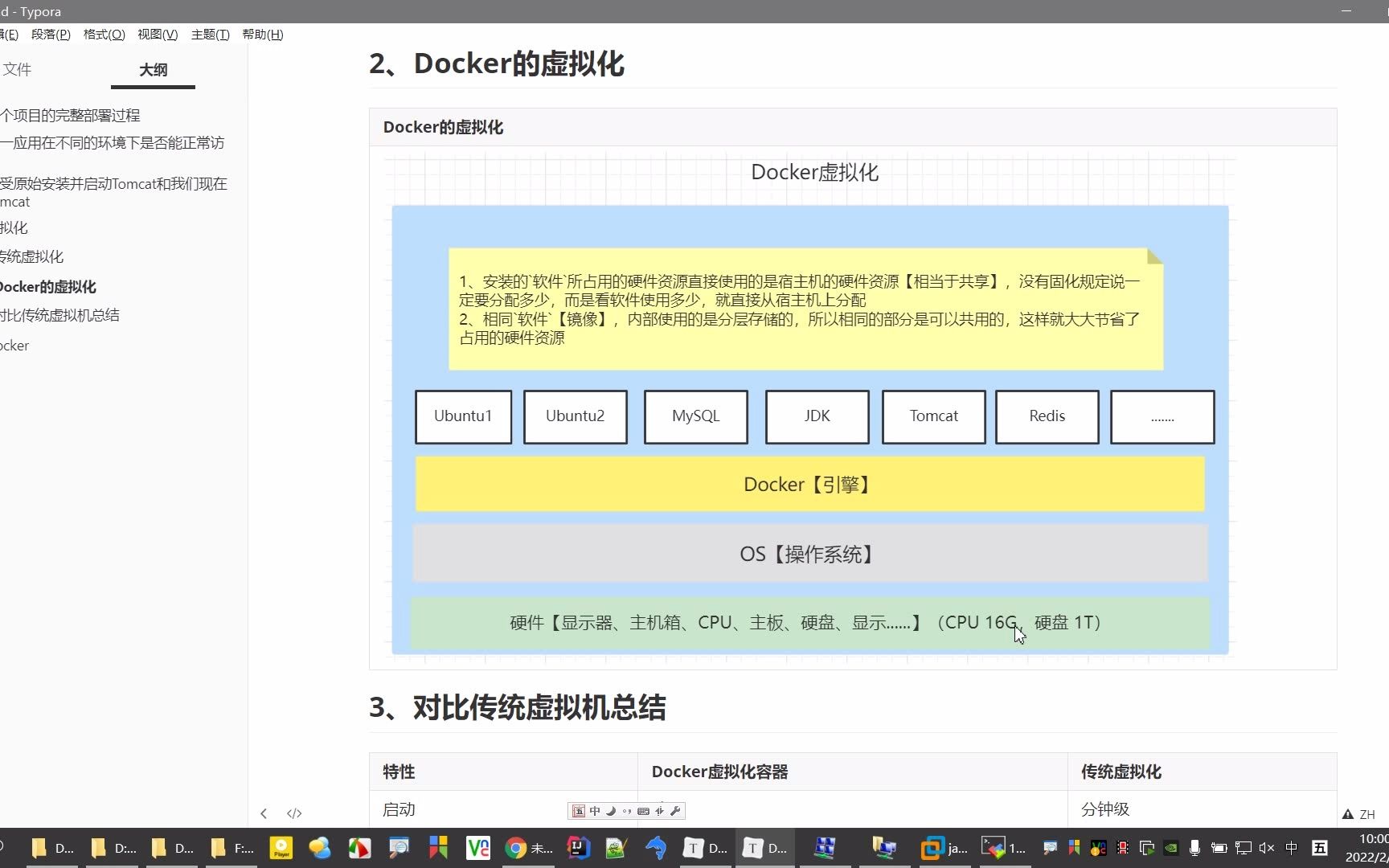Switch to the 大纲 sidebar tab
Screen dimensions: 1389x868
click(x=154, y=70)
